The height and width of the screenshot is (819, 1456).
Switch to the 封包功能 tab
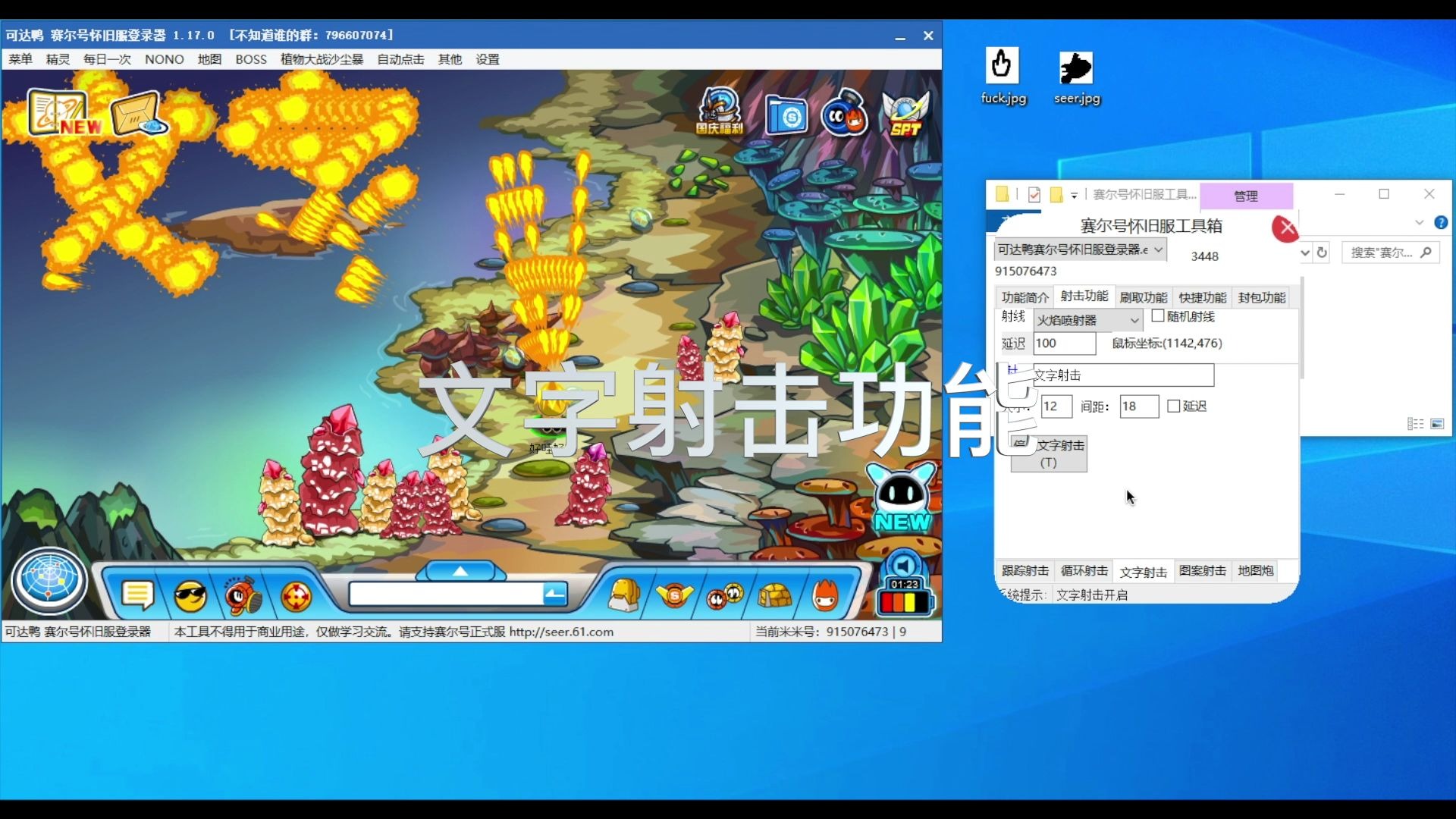(1261, 297)
